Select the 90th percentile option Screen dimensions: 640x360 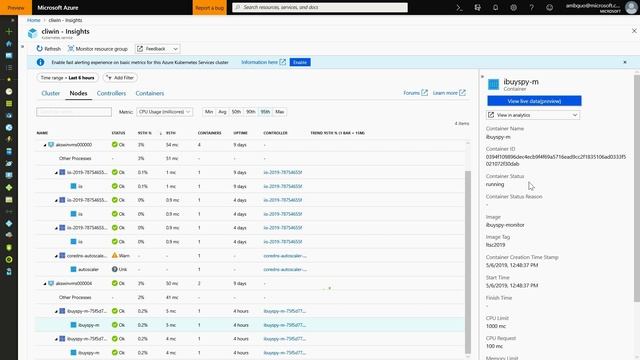[x=251, y=112]
